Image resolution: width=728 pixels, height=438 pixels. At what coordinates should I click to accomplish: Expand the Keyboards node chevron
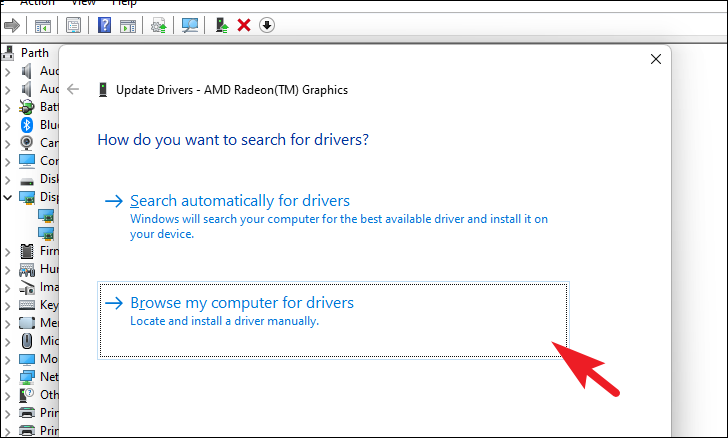click(x=7, y=306)
